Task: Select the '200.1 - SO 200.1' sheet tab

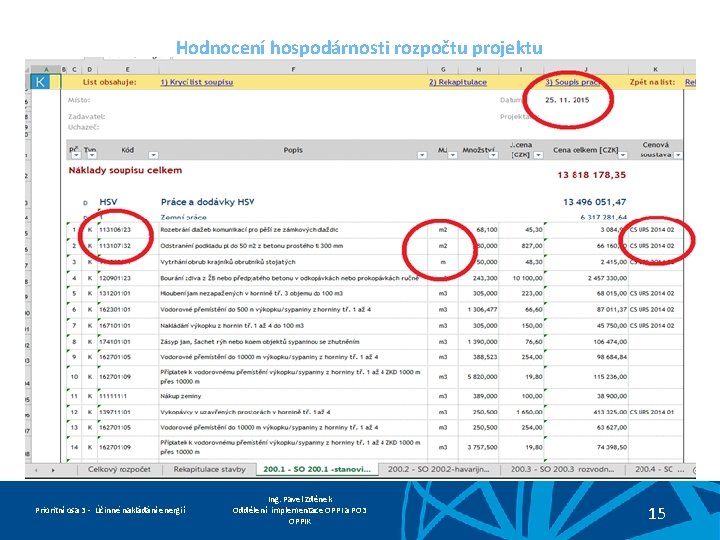Action: 317,469
